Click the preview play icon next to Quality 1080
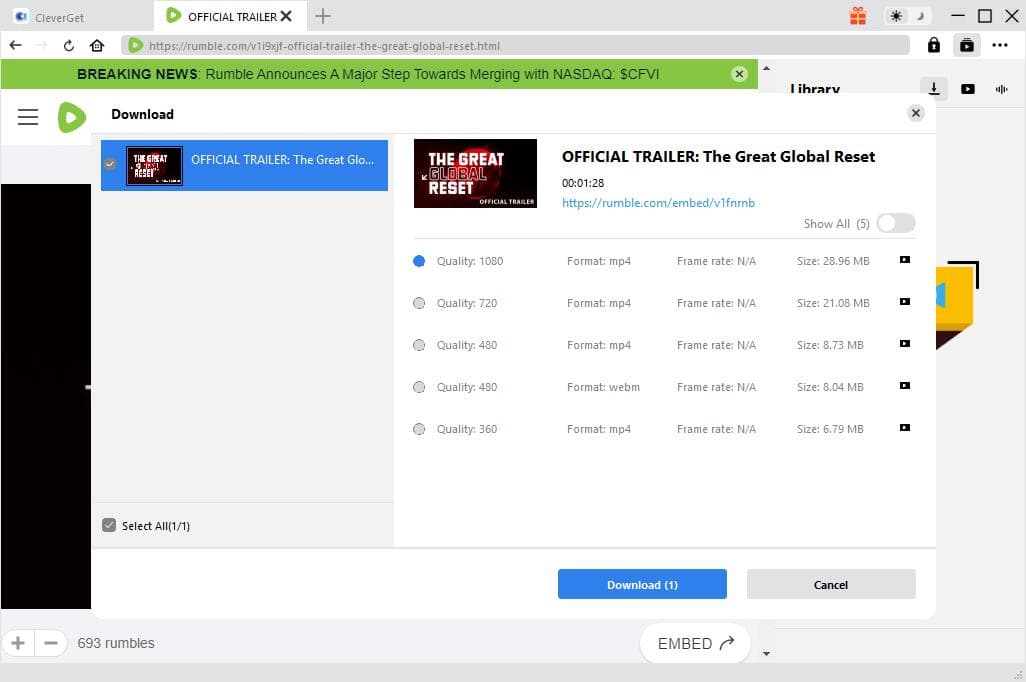The image size is (1026, 682). (x=903, y=260)
